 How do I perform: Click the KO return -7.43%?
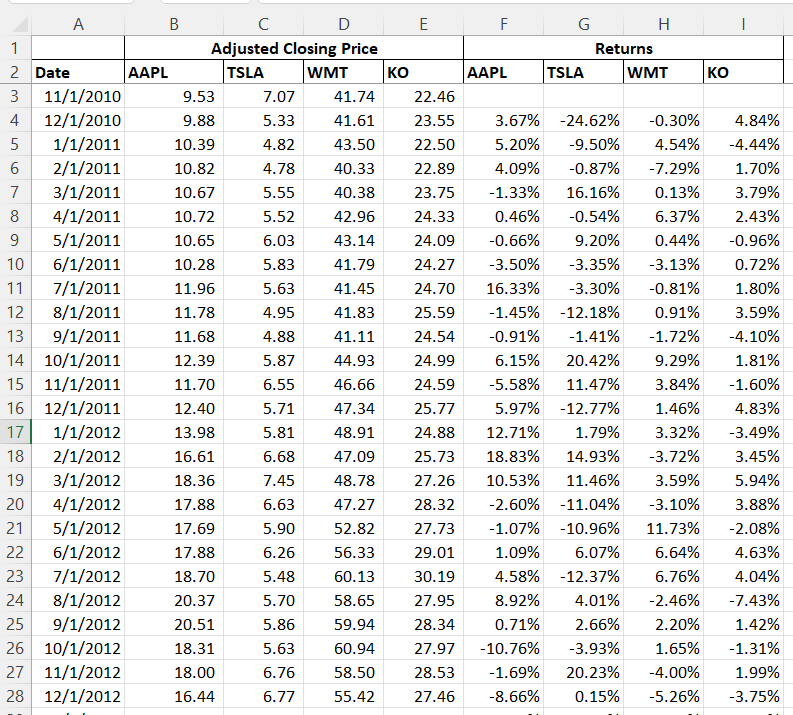(x=743, y=600)
